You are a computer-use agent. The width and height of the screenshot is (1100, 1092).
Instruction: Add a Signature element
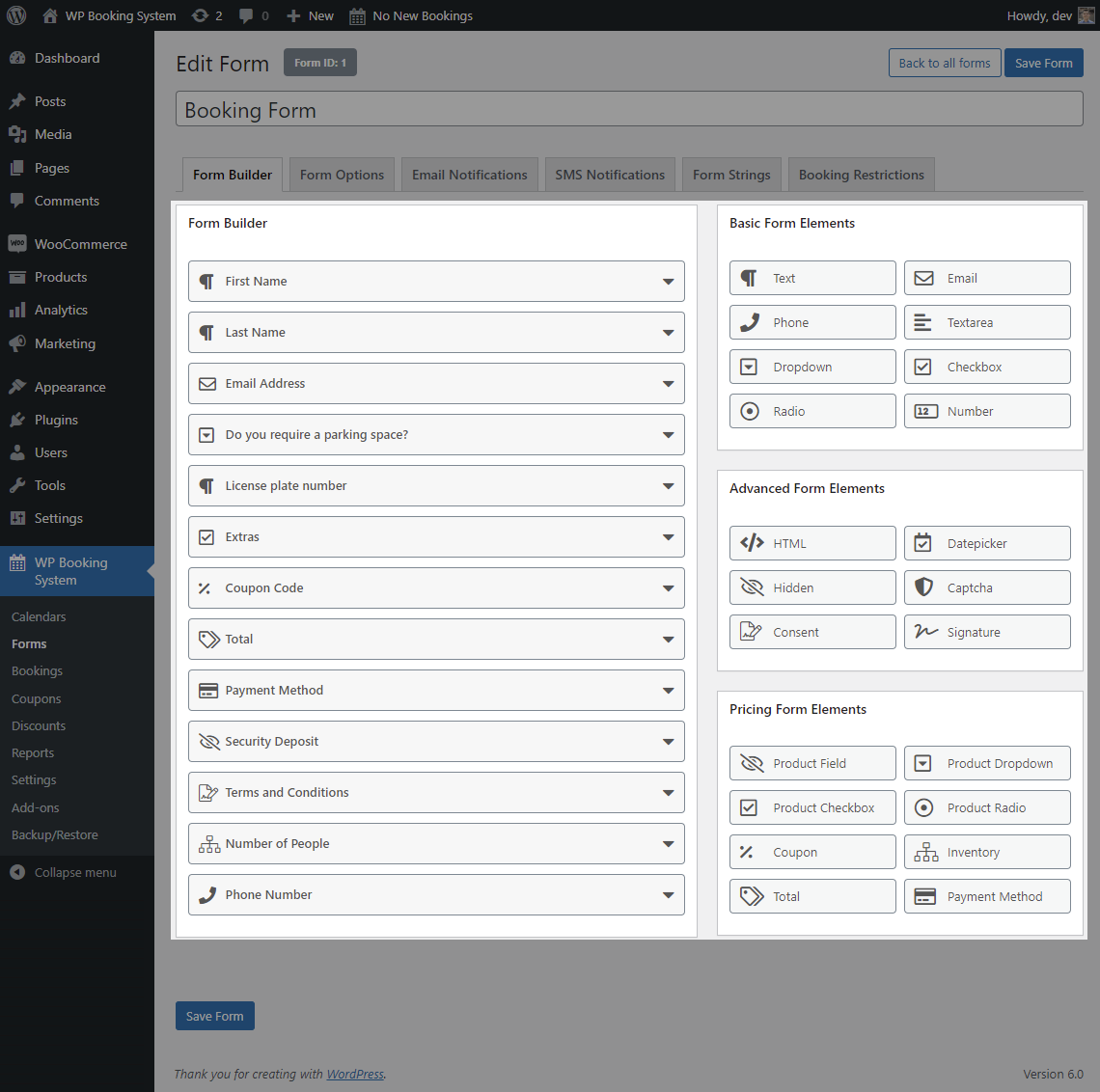click(x=987, y=632)
